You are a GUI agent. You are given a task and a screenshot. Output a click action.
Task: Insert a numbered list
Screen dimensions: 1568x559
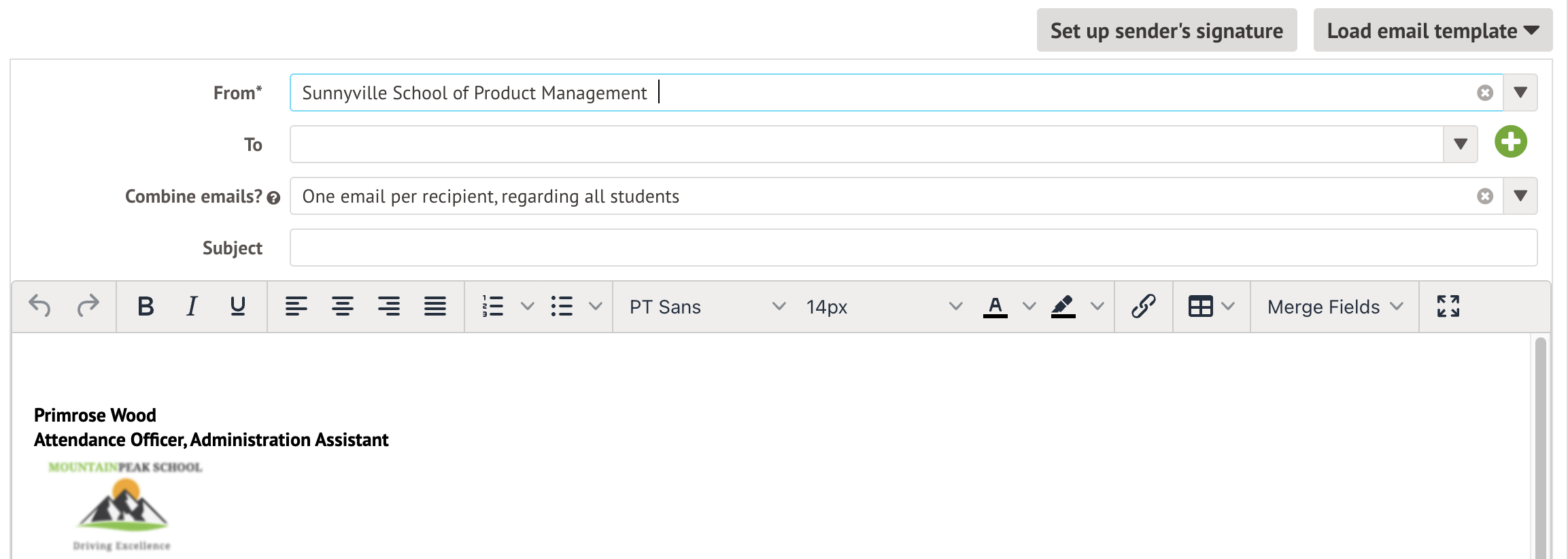point(493,307)
